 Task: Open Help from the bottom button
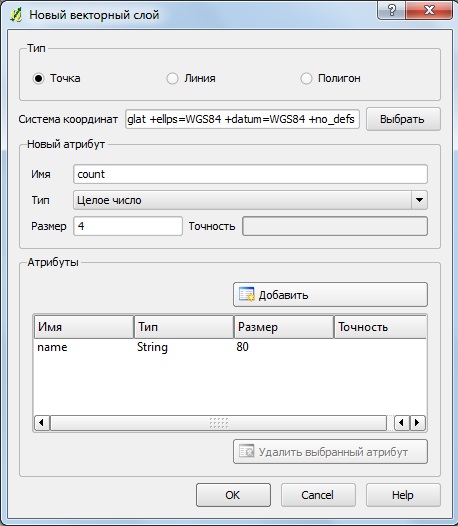[x=403, y=495]
